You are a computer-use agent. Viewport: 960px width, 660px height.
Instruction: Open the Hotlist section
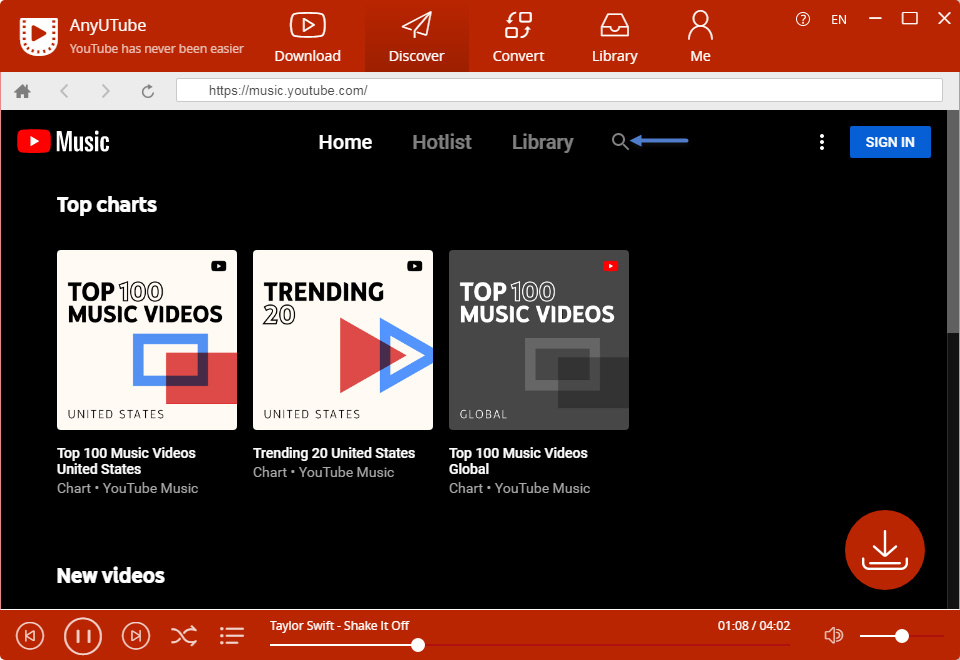pos(441,142)
